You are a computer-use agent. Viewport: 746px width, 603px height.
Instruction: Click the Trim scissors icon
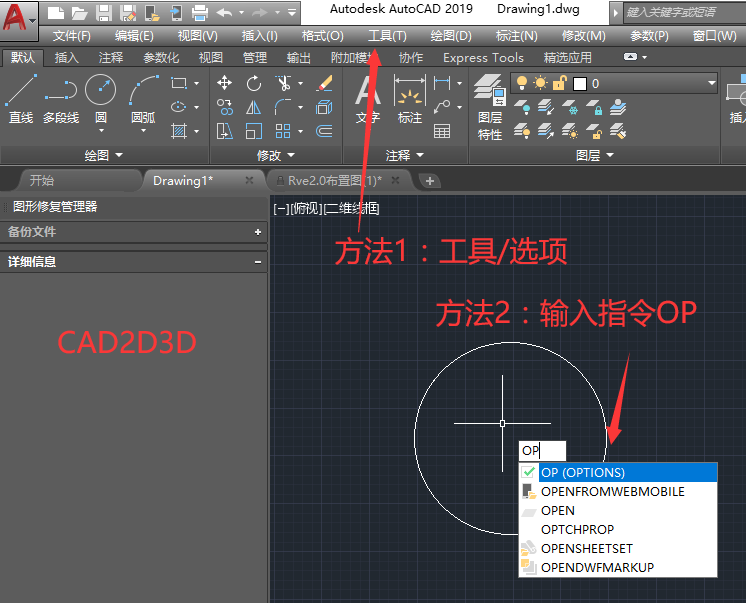pyautogui.click(x=284, y=83)
